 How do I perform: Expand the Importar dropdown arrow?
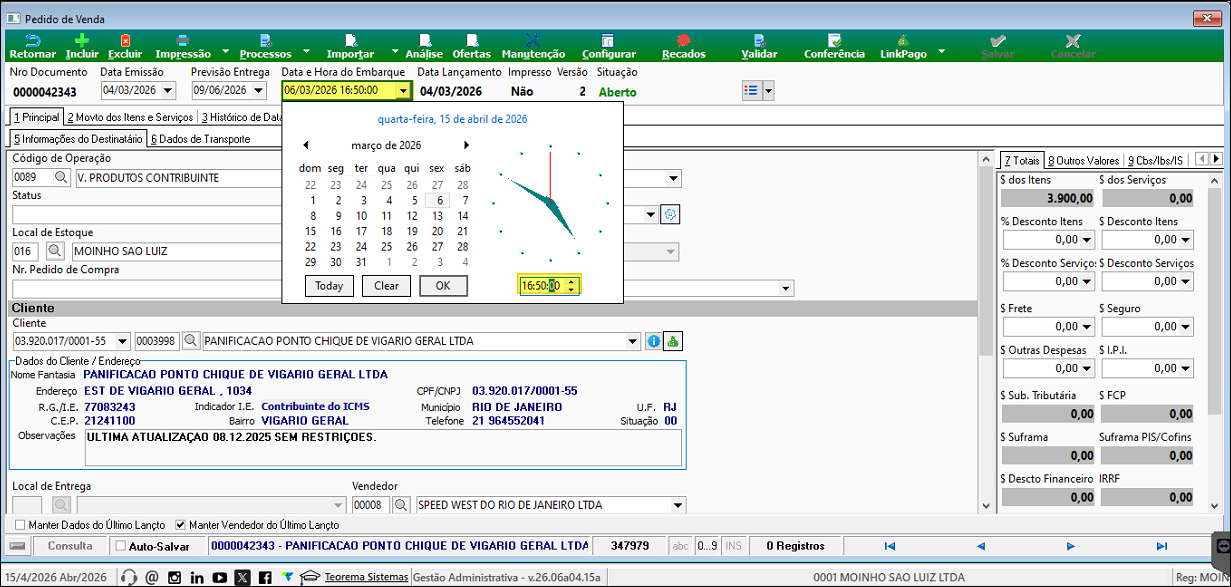(x=395, y=50)
